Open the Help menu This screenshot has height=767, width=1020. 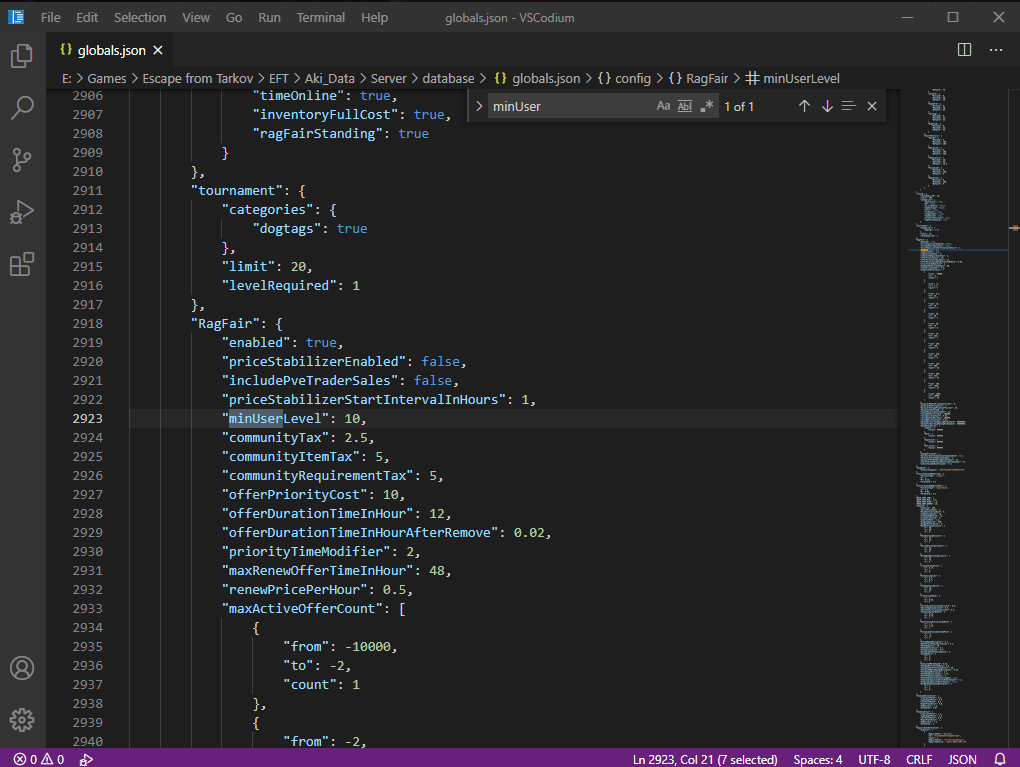[x=374, y=18]
